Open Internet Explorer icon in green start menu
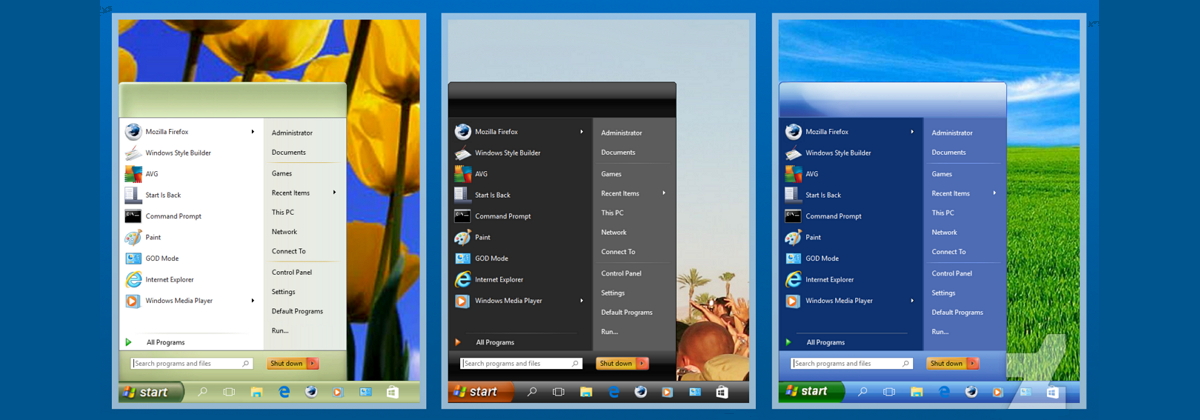Image resolution: width=1200 pixels, height=420 pixels. (x=133, y=279)
